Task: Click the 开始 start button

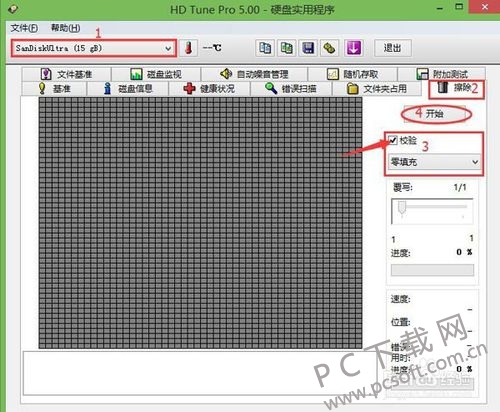Action: tap(435, 114)
